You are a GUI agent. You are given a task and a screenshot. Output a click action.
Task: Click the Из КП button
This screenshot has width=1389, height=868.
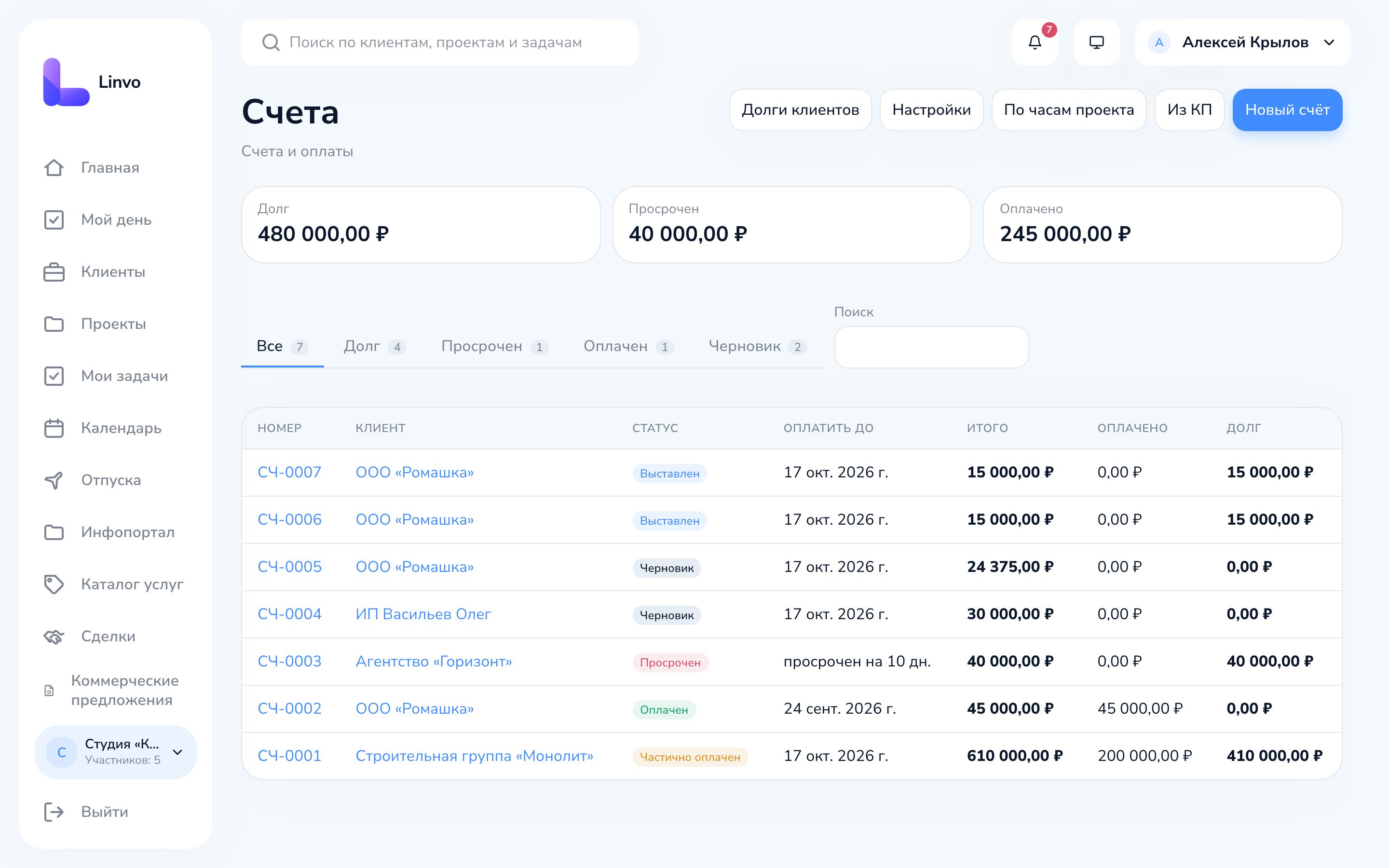(x=1189, y=109)
